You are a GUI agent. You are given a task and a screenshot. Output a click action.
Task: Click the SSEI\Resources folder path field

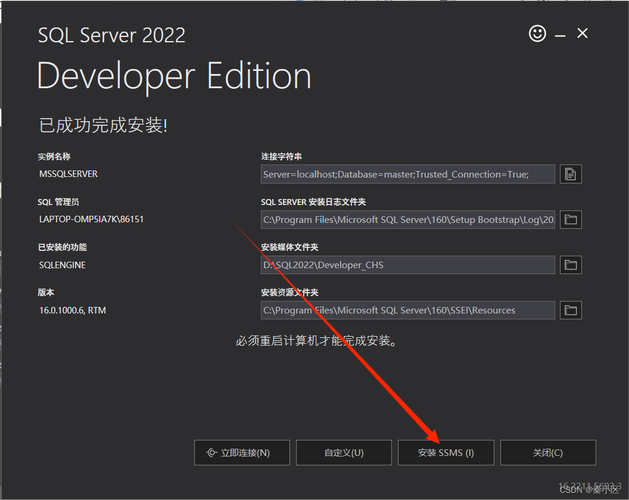407,310
